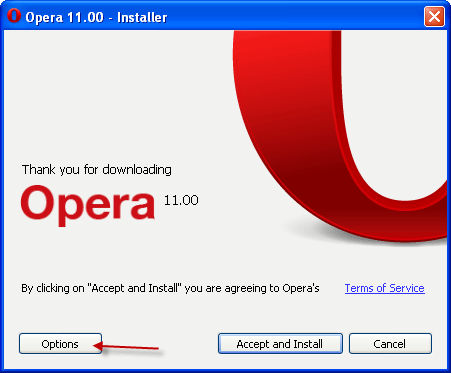The height and width of the screenshot is (373, 451).
Task: Click the large red "Opera" wordmark
Action: pyautogui.click(x=88, y=205)
